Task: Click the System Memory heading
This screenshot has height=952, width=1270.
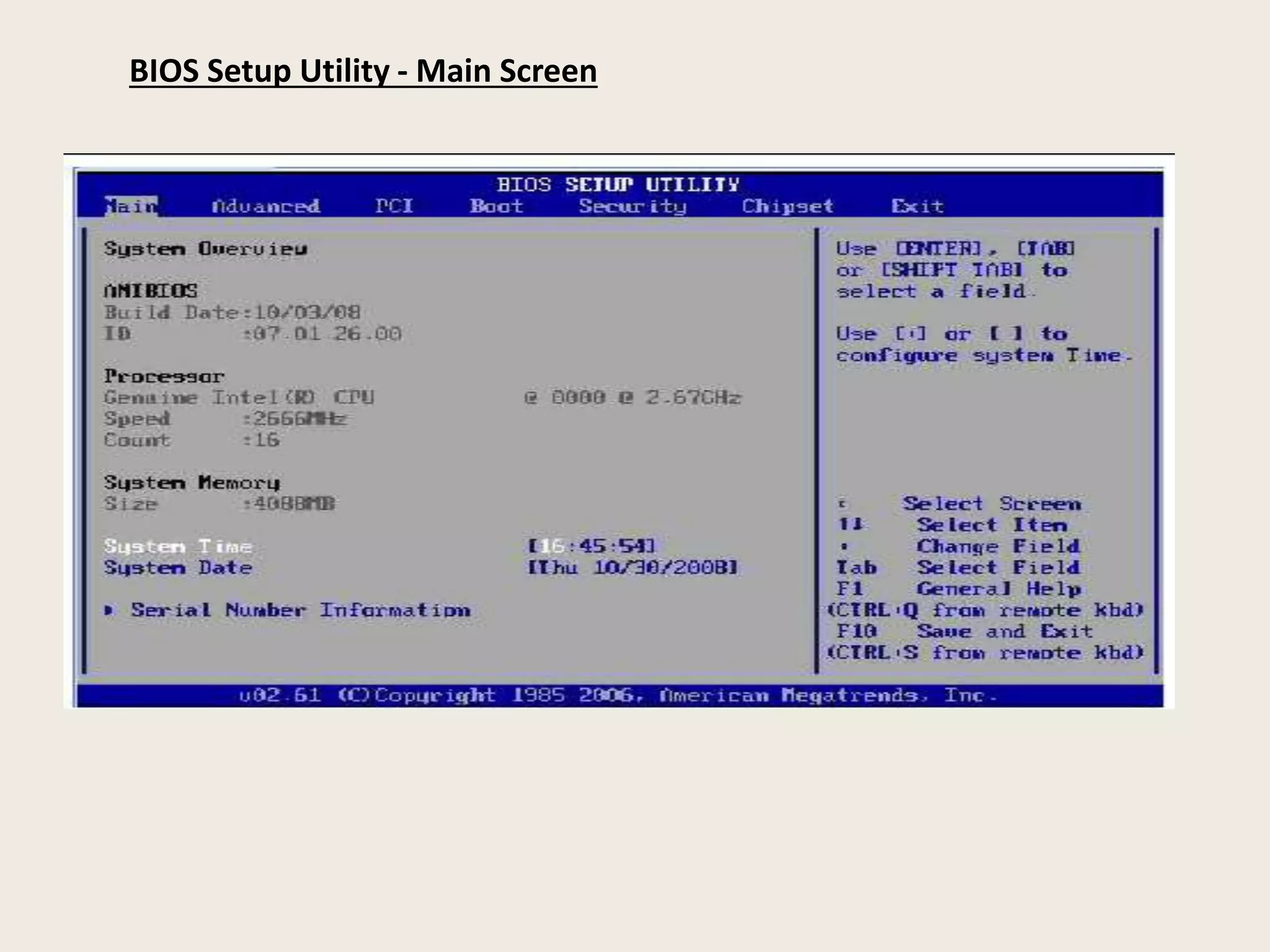Action: click(192, 483)
